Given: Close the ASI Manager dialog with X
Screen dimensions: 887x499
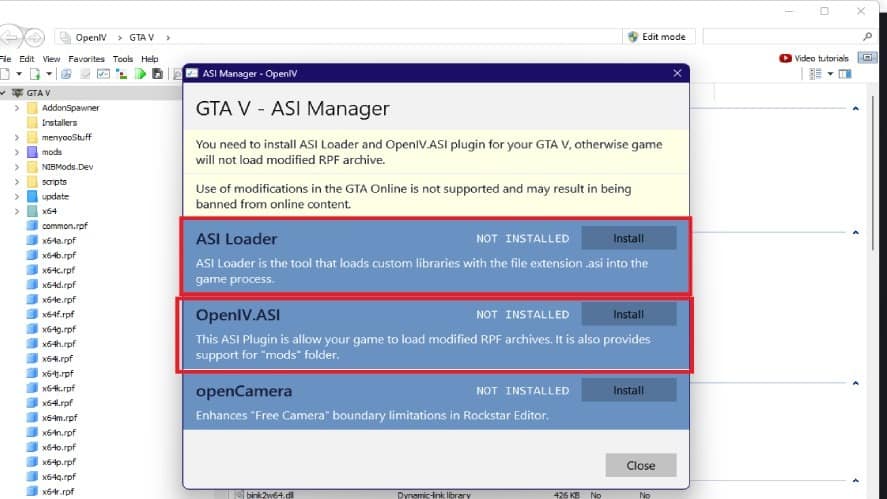Looking at the screenshot, I should click(677, 74).
